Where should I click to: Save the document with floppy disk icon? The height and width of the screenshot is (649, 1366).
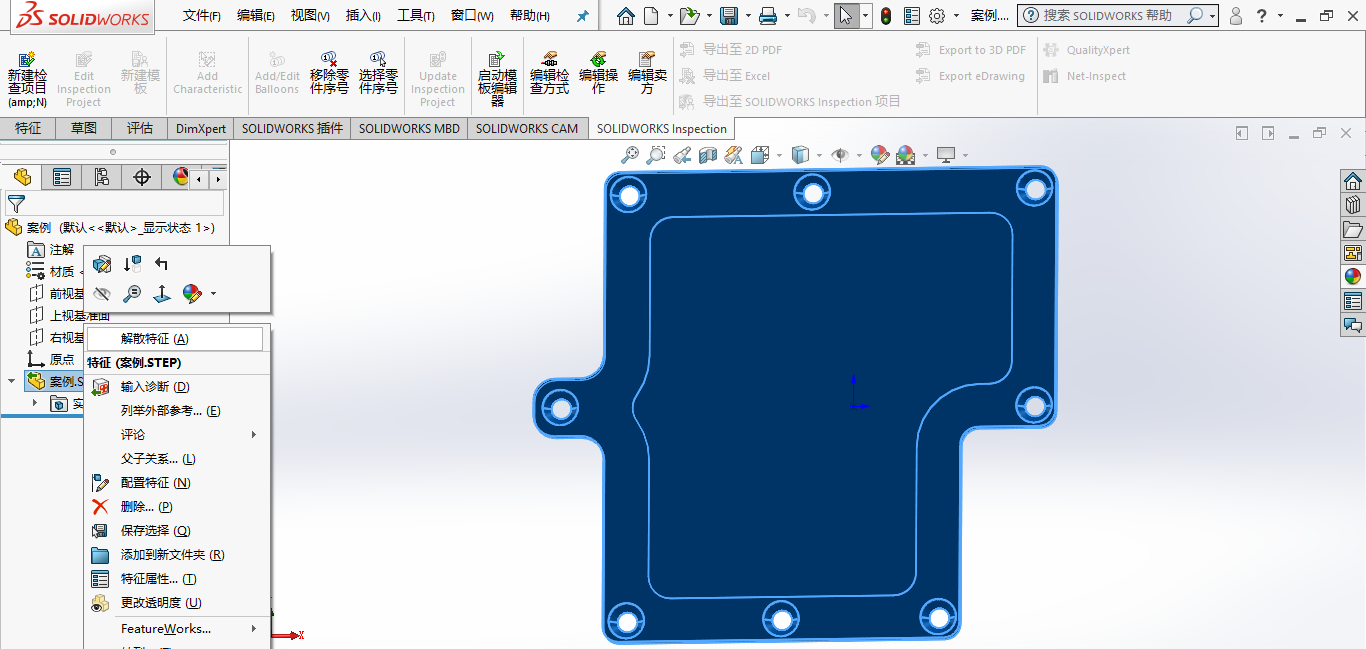[729, 16]
